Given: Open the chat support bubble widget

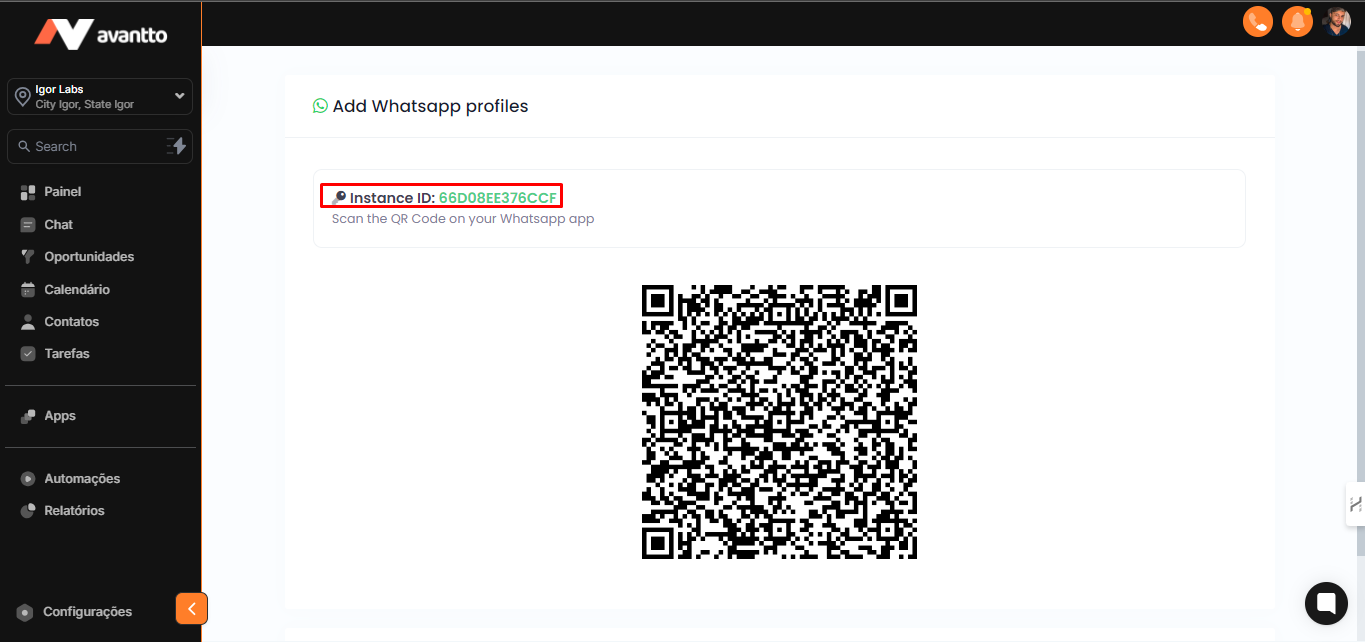Looking at the screenshot, I should [1326, 603].
